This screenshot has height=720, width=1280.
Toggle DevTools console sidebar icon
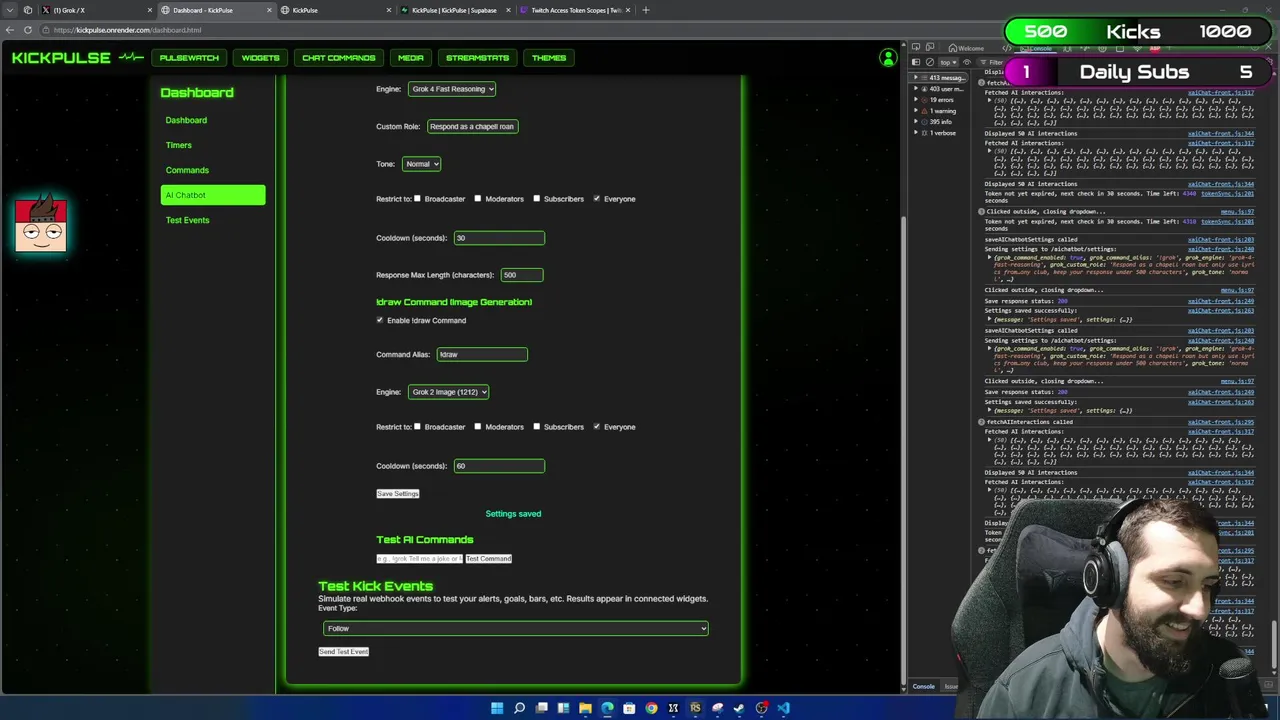[915, 62]
